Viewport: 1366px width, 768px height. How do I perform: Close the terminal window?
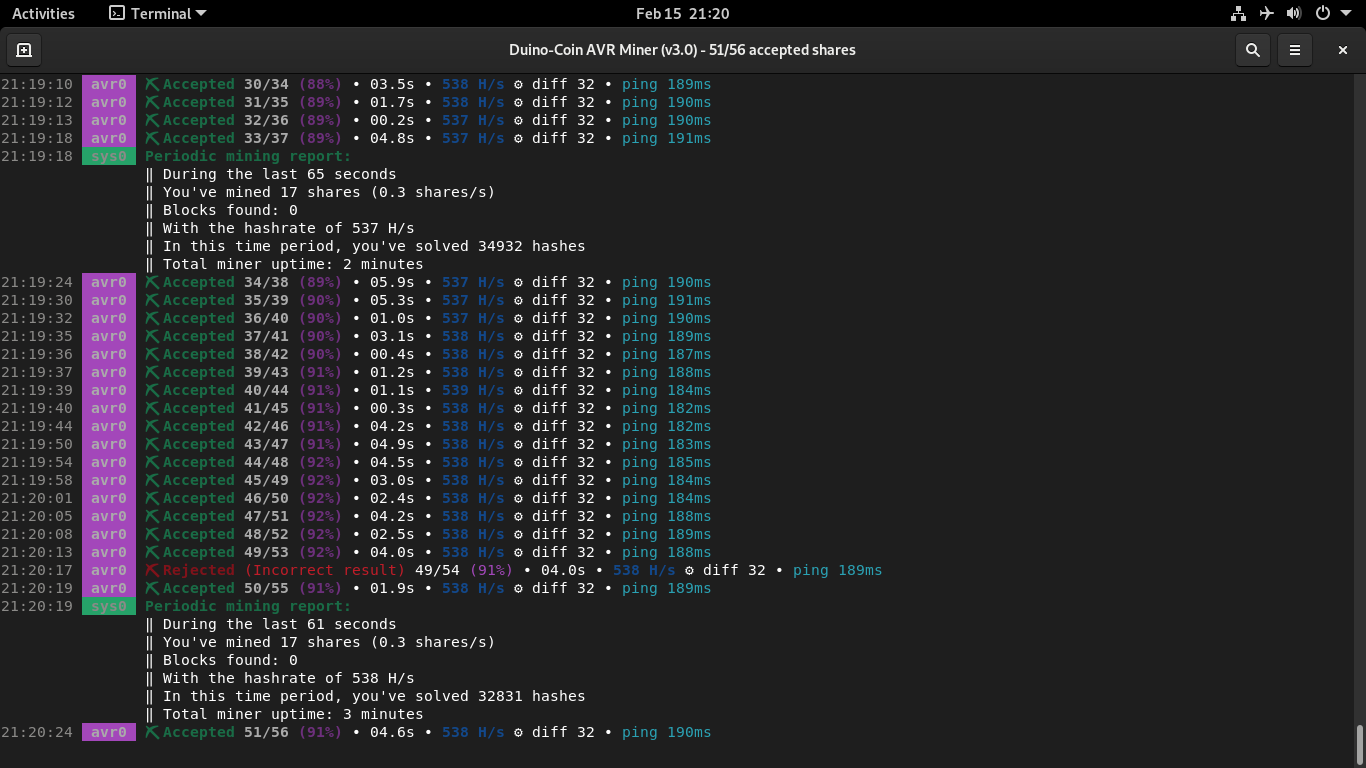[x=1343, y=50]
